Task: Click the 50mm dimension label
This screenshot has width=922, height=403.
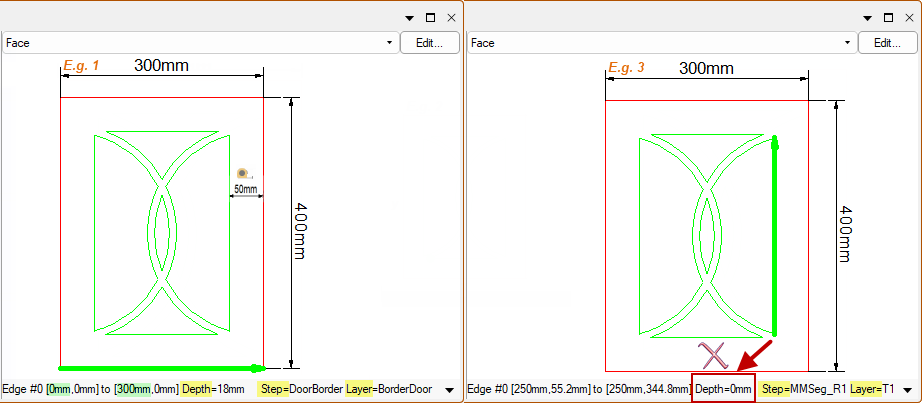Action: [x=245, y=189]
